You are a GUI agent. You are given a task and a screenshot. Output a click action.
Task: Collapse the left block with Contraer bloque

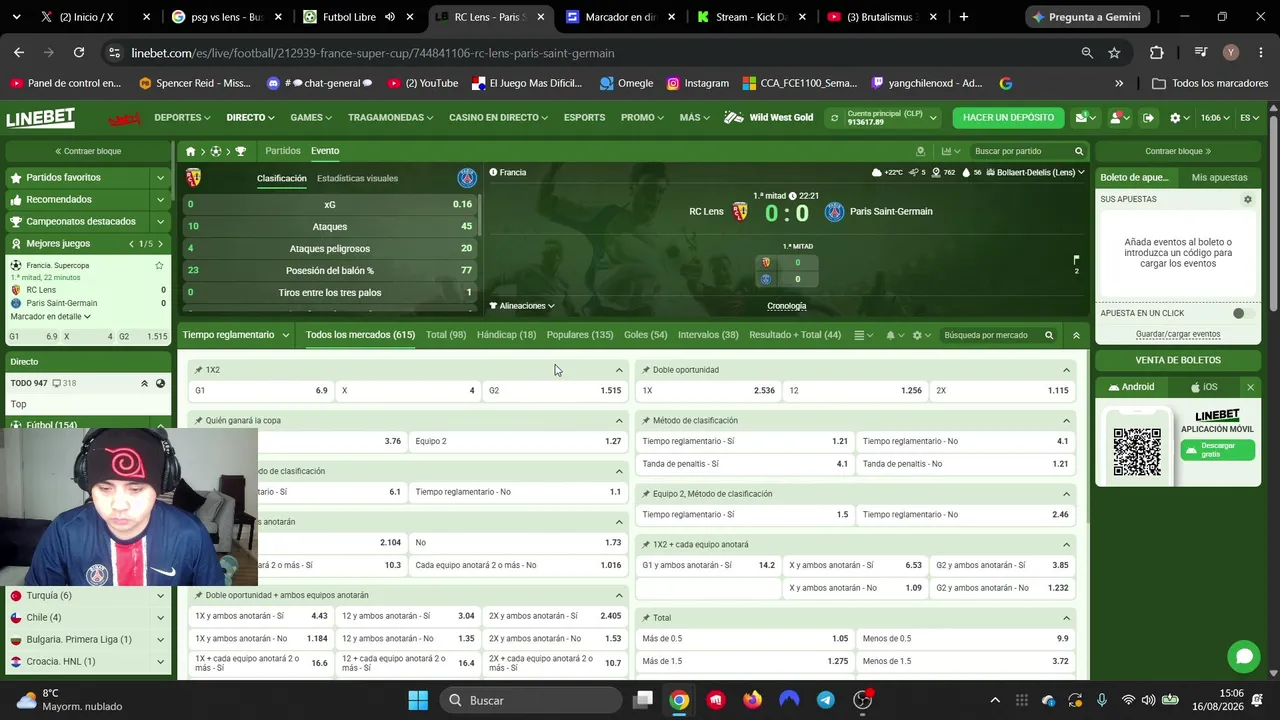coord(88,151)
